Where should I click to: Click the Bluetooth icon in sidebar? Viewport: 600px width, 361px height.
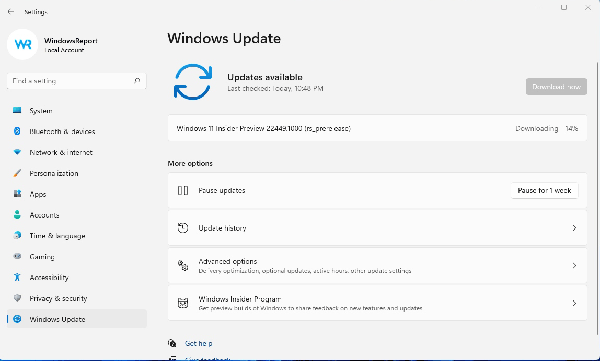[17, 131]
